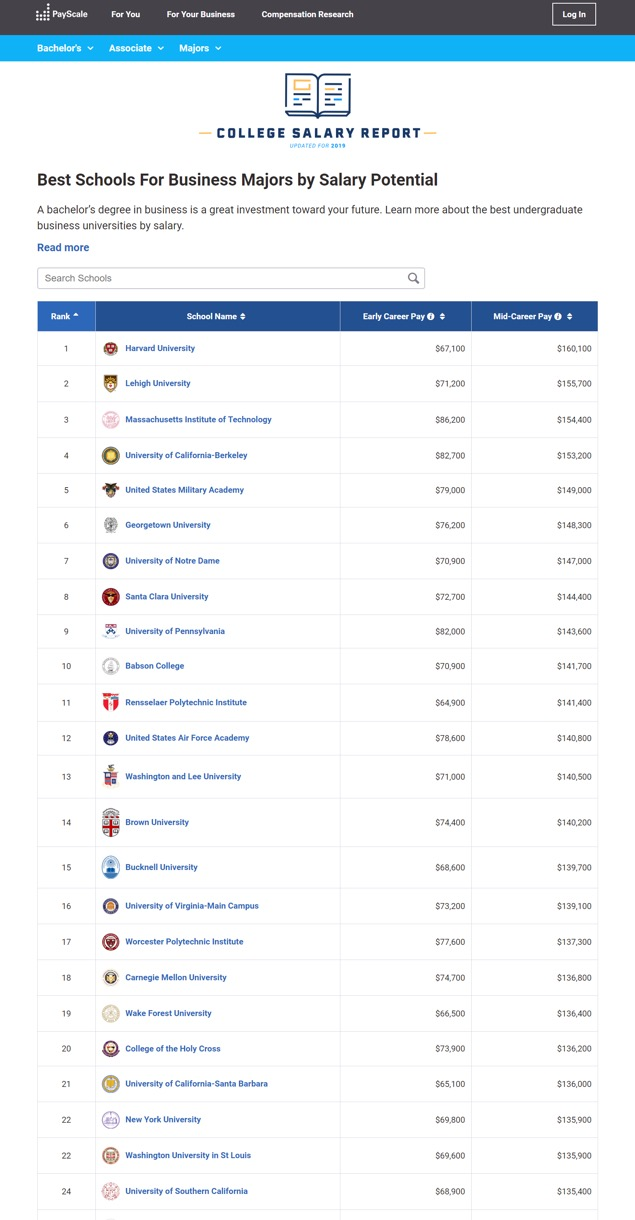Click the College Salary Report book logo

(x=317, y=95)
